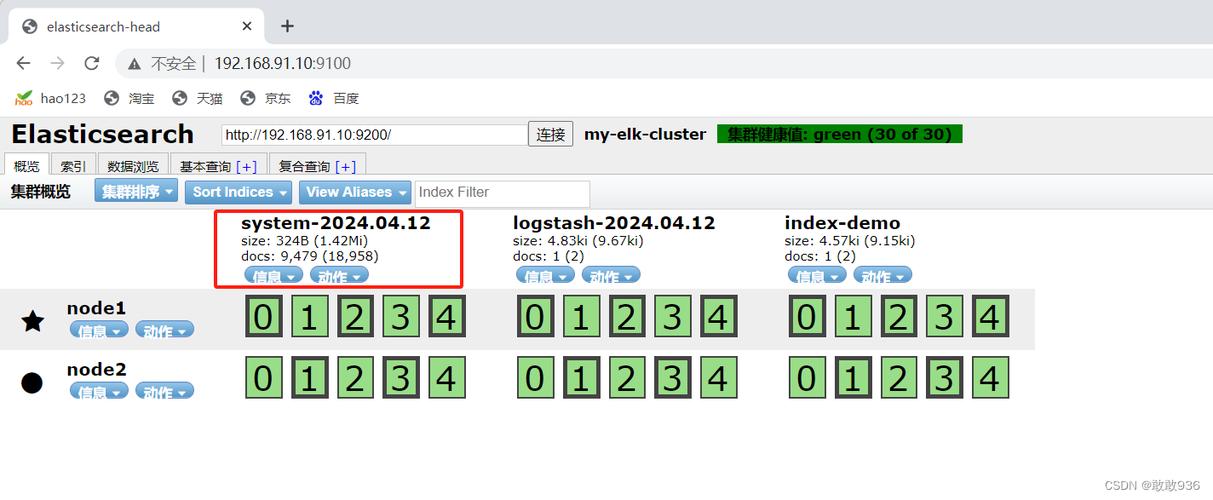This screenshot has height=500, width=1213.
Task: Expand the View Aliases dropdown
Action: 355,192
